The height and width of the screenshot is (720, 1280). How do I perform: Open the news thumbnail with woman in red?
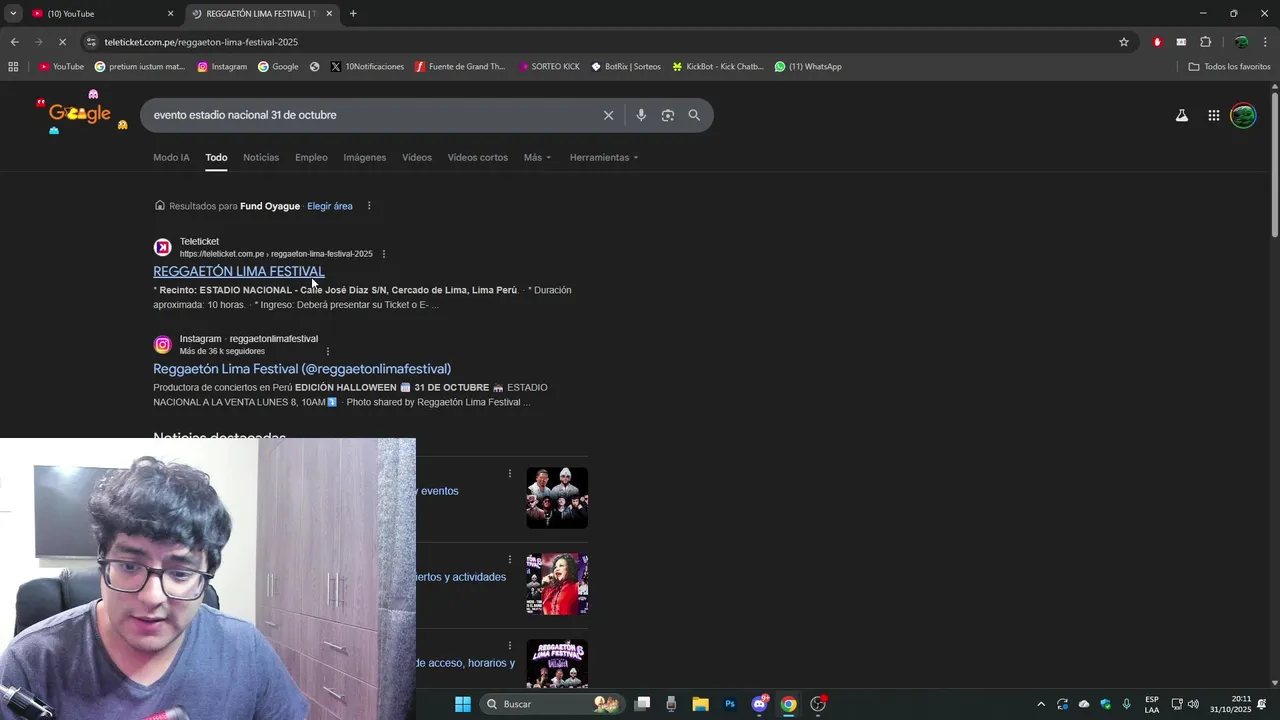click(557, 584)
